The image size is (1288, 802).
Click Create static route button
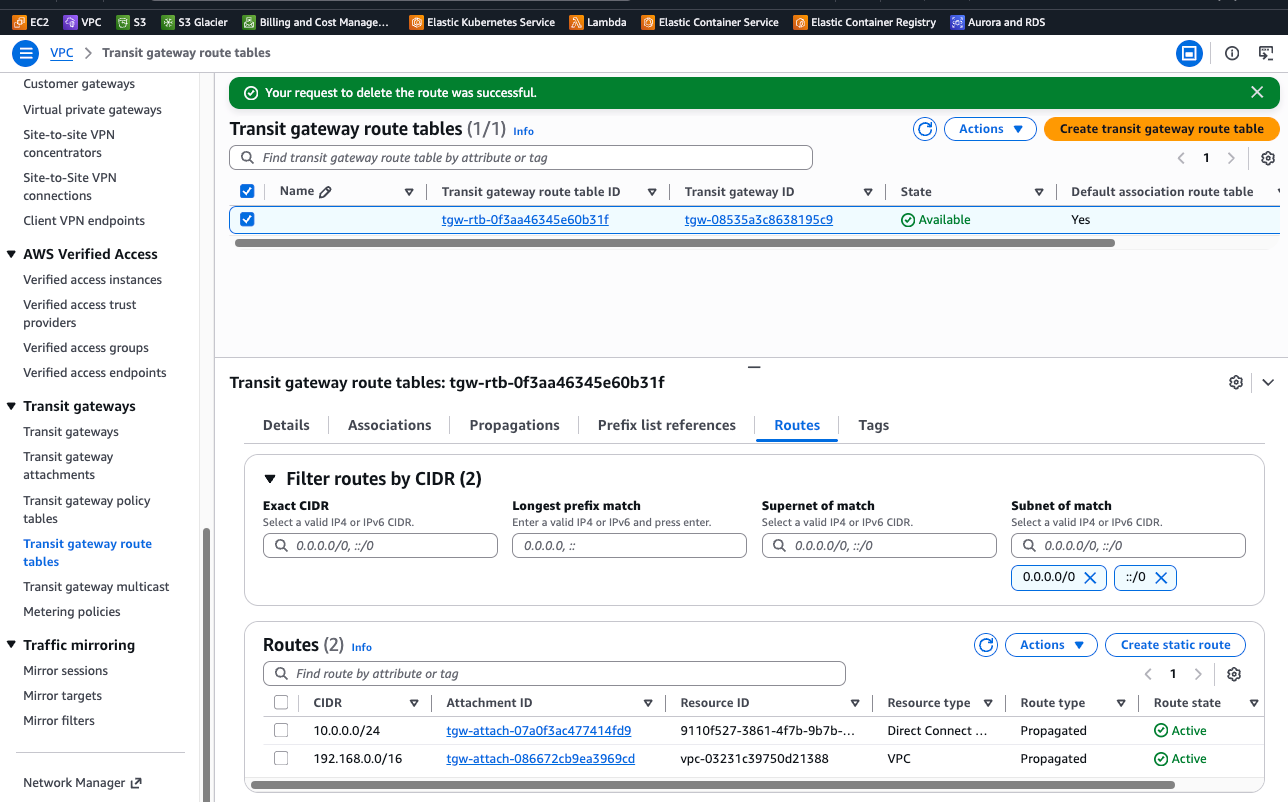click(x=1175, y=645)
